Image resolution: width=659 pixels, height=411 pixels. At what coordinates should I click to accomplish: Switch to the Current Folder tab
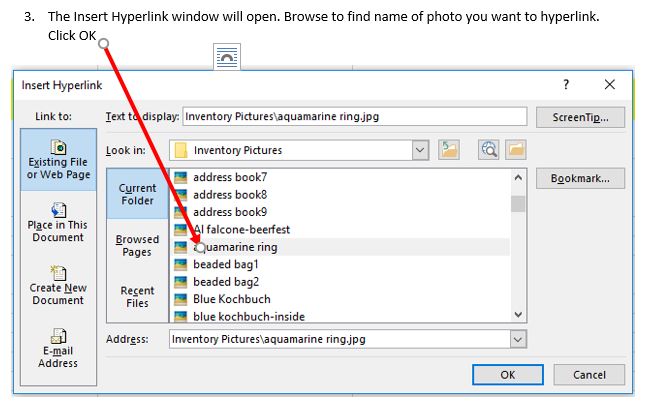pyautogui.click(x=137, y=194)
